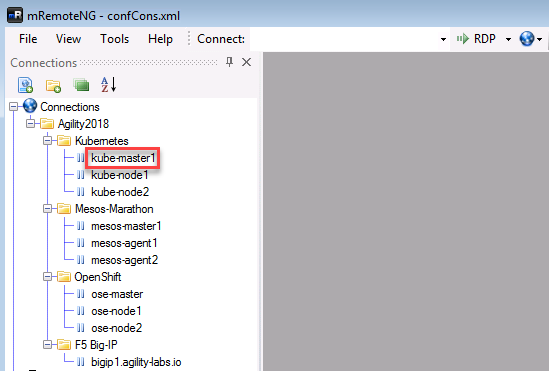The height and width of the screenshot is (371, 549).
Task: Open the Help menu
Action: click(160, 39)
